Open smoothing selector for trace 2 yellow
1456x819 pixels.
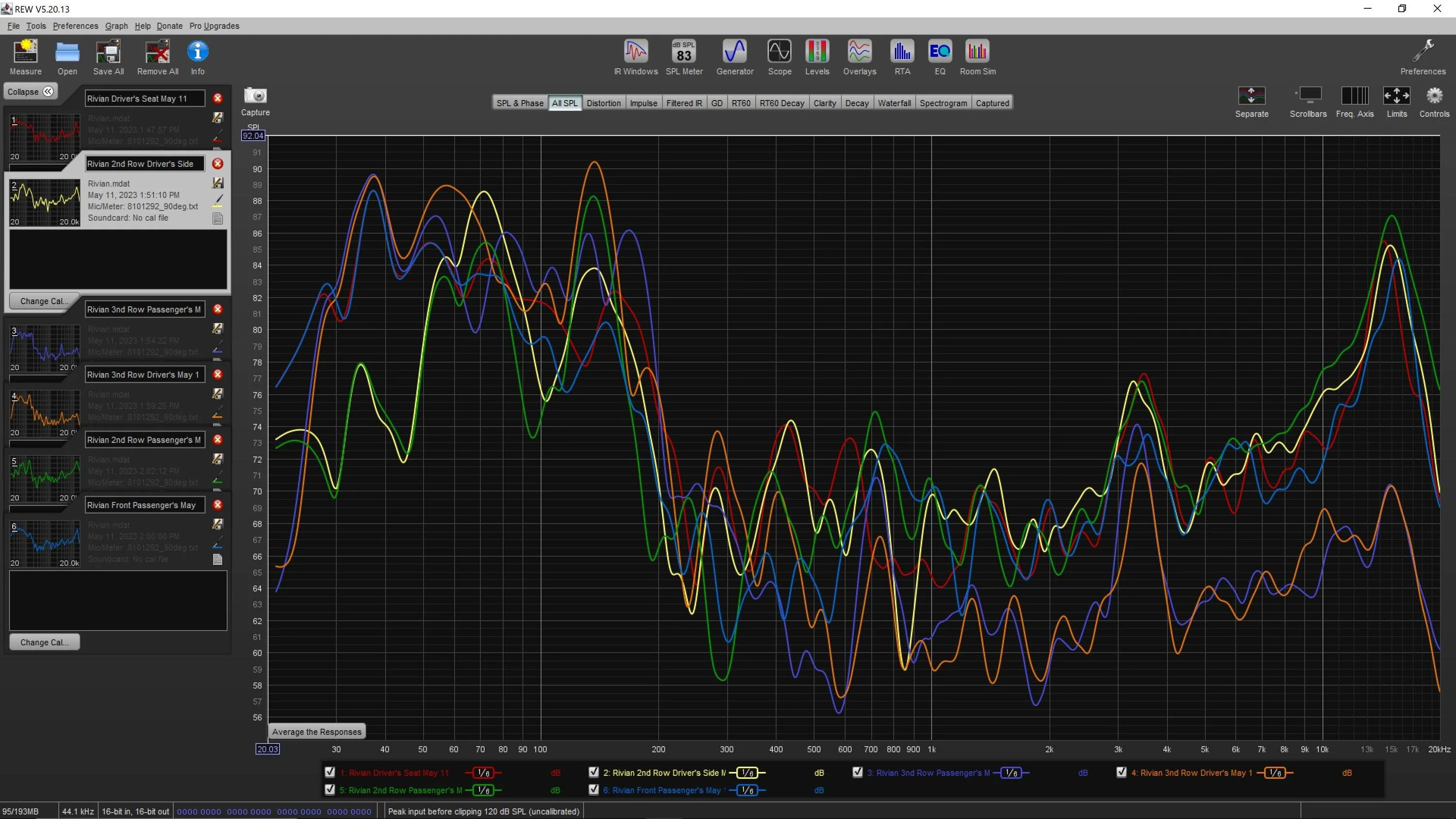point(746,772)
